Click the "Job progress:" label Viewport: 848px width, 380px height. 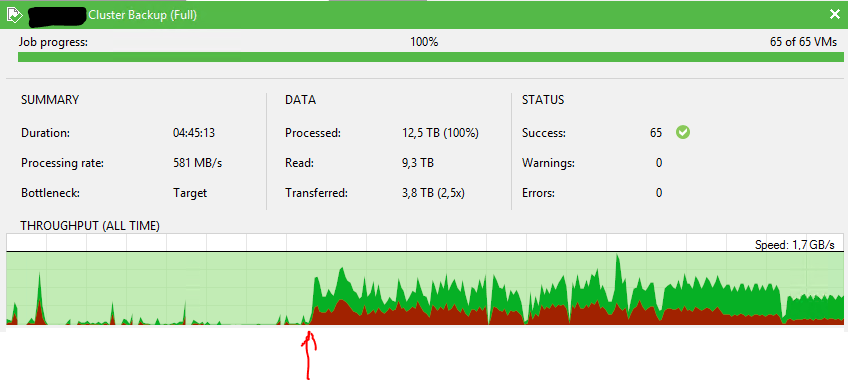53,42
